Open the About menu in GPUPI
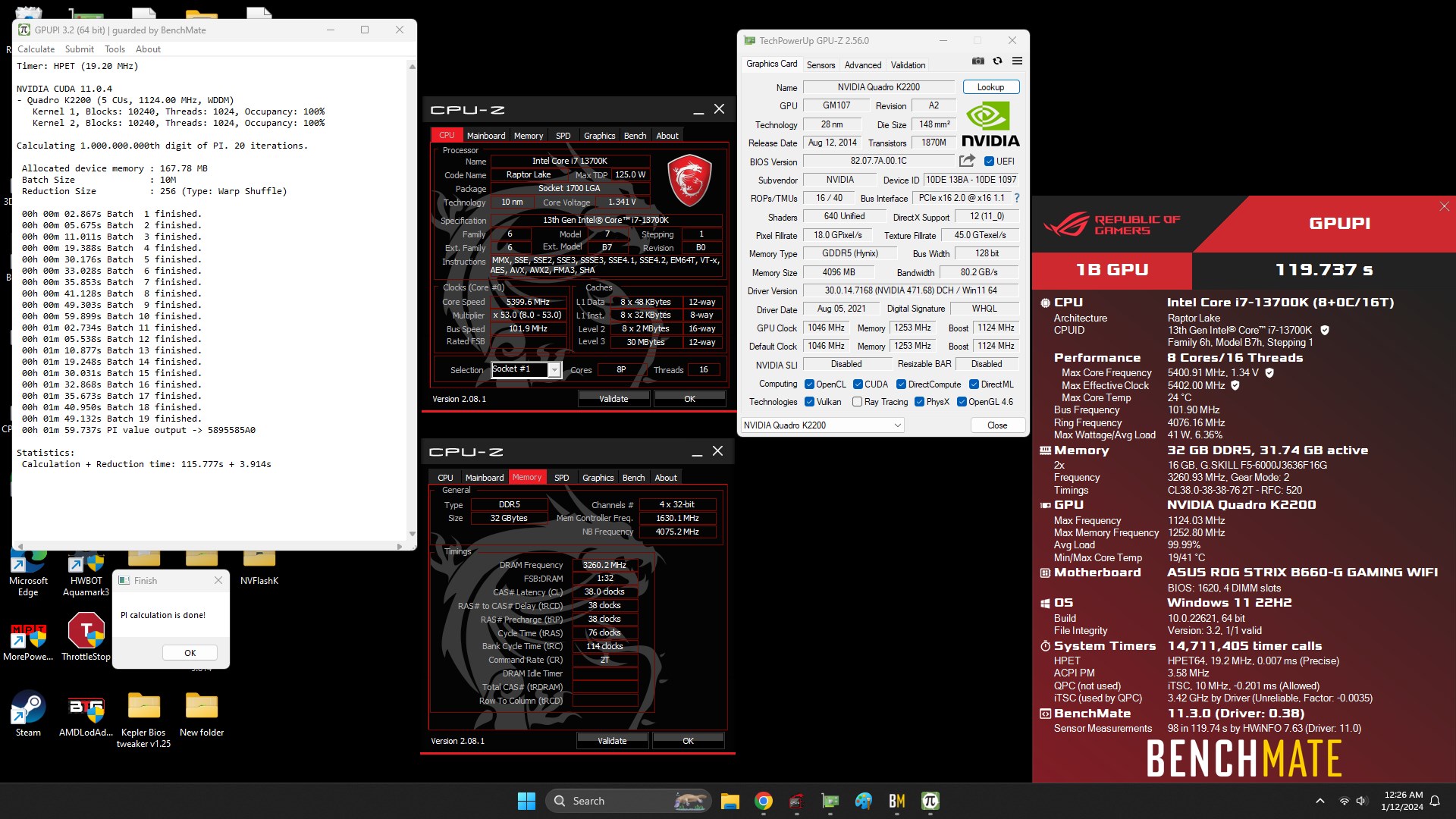Image resolution: width=1456 pixels, height=819 pixels. pyautogui.click(x=148, y=49)
